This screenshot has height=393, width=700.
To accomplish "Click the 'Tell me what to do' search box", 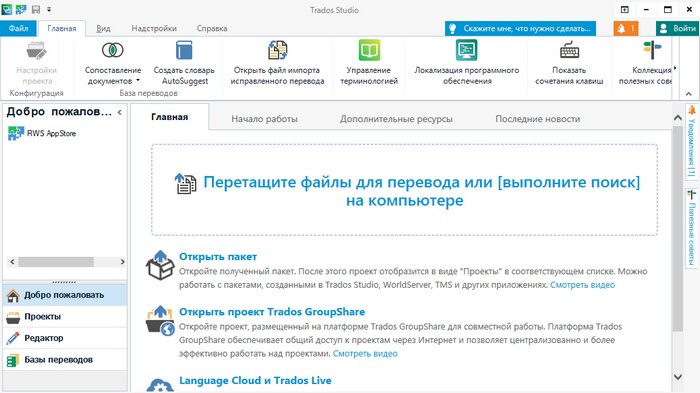I will tap(521, 28).
